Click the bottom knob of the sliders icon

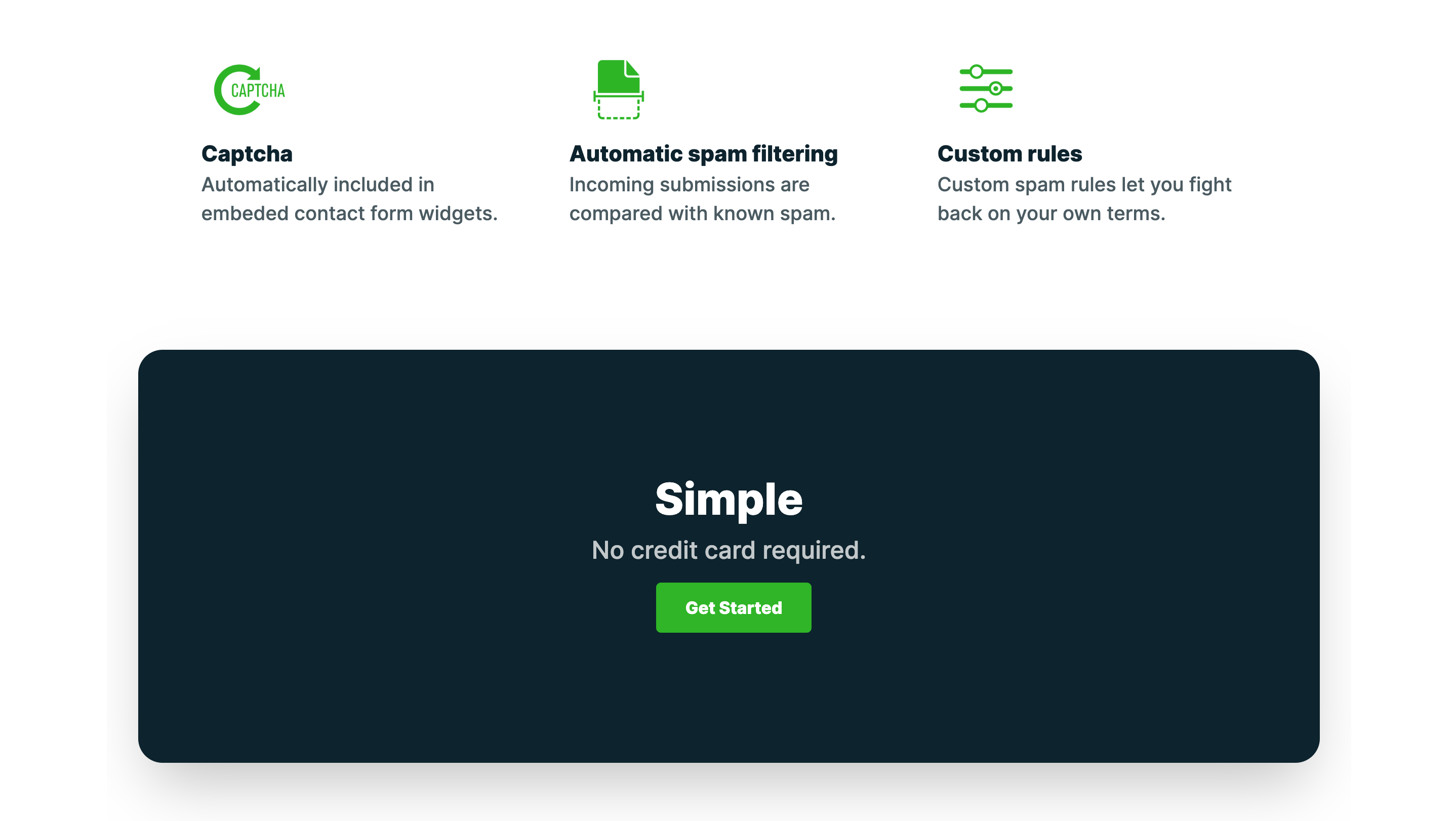click(x=981, y=105)
